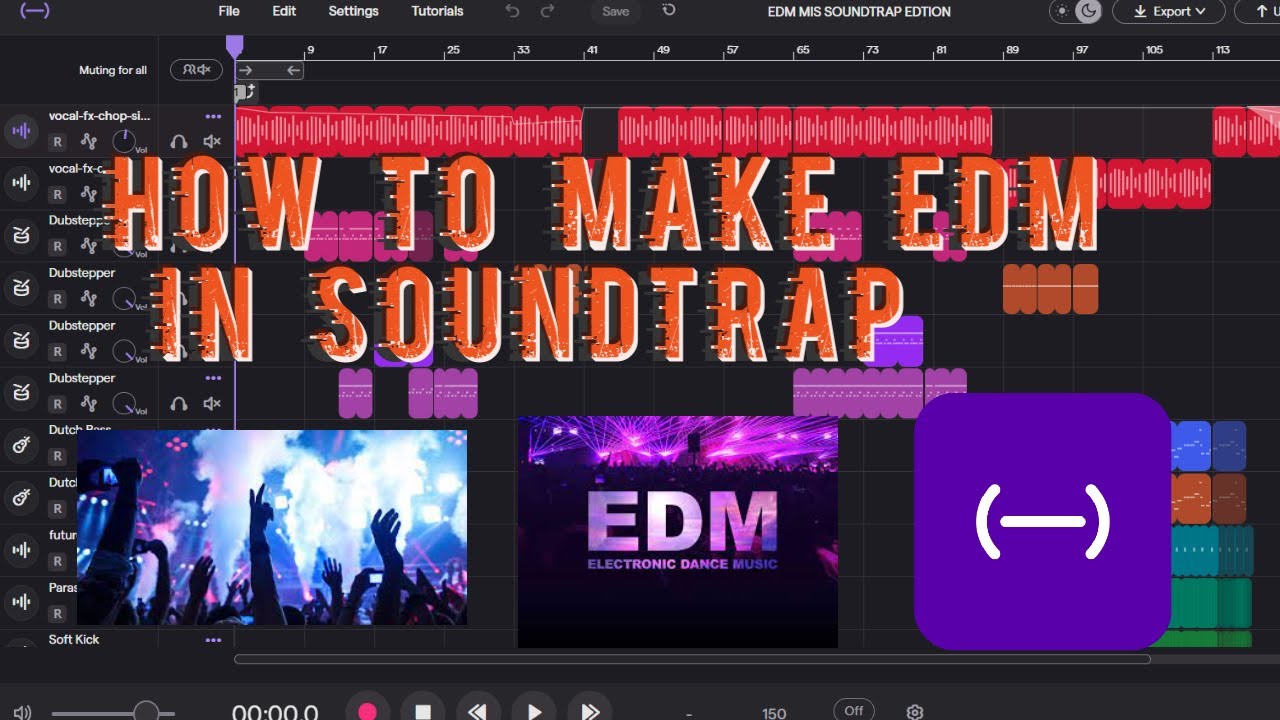
Task: Click project title EDM MIS SOUNDTRAP EDTION
Action: 859,12
